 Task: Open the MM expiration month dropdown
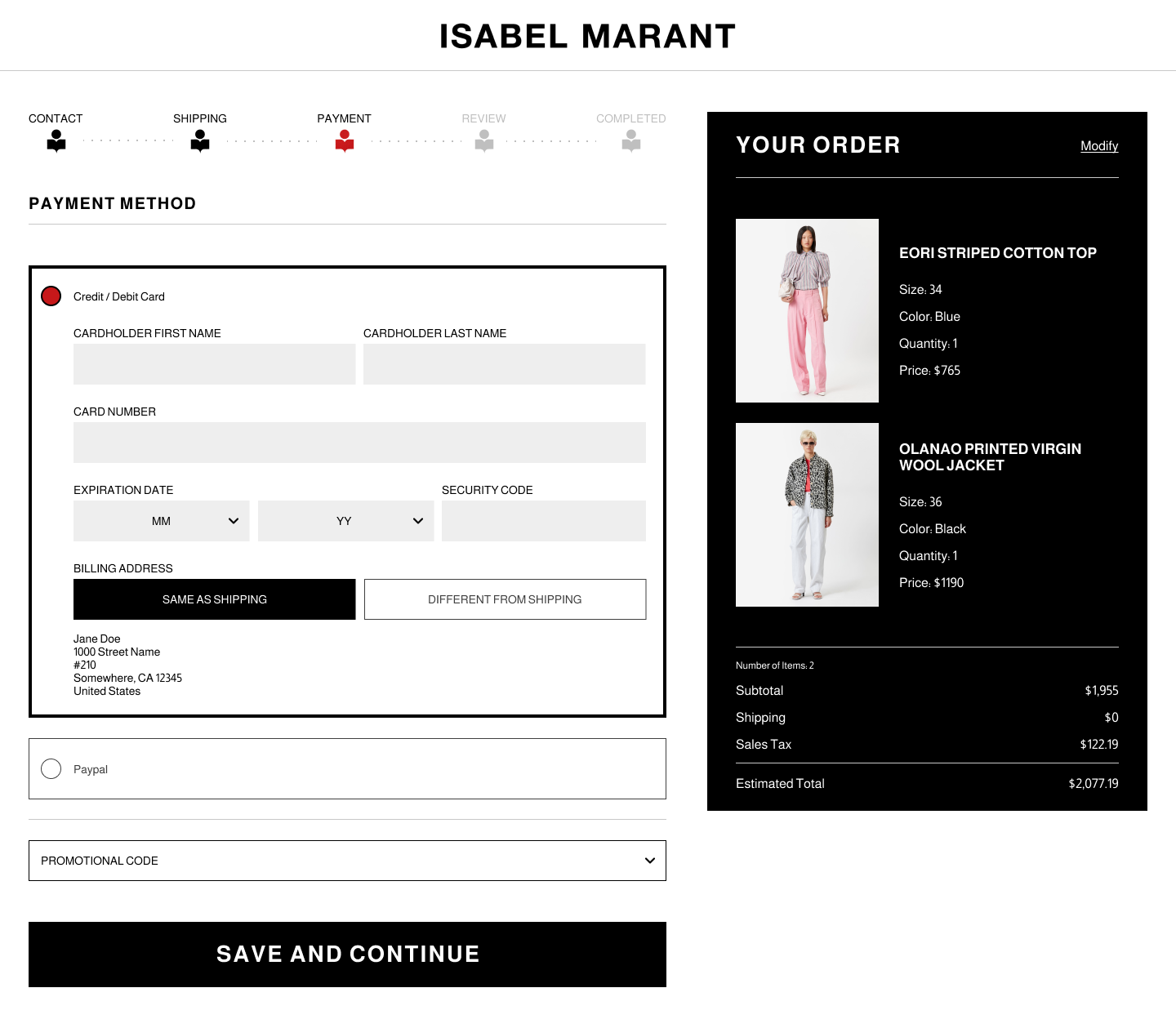pos(162,521)
